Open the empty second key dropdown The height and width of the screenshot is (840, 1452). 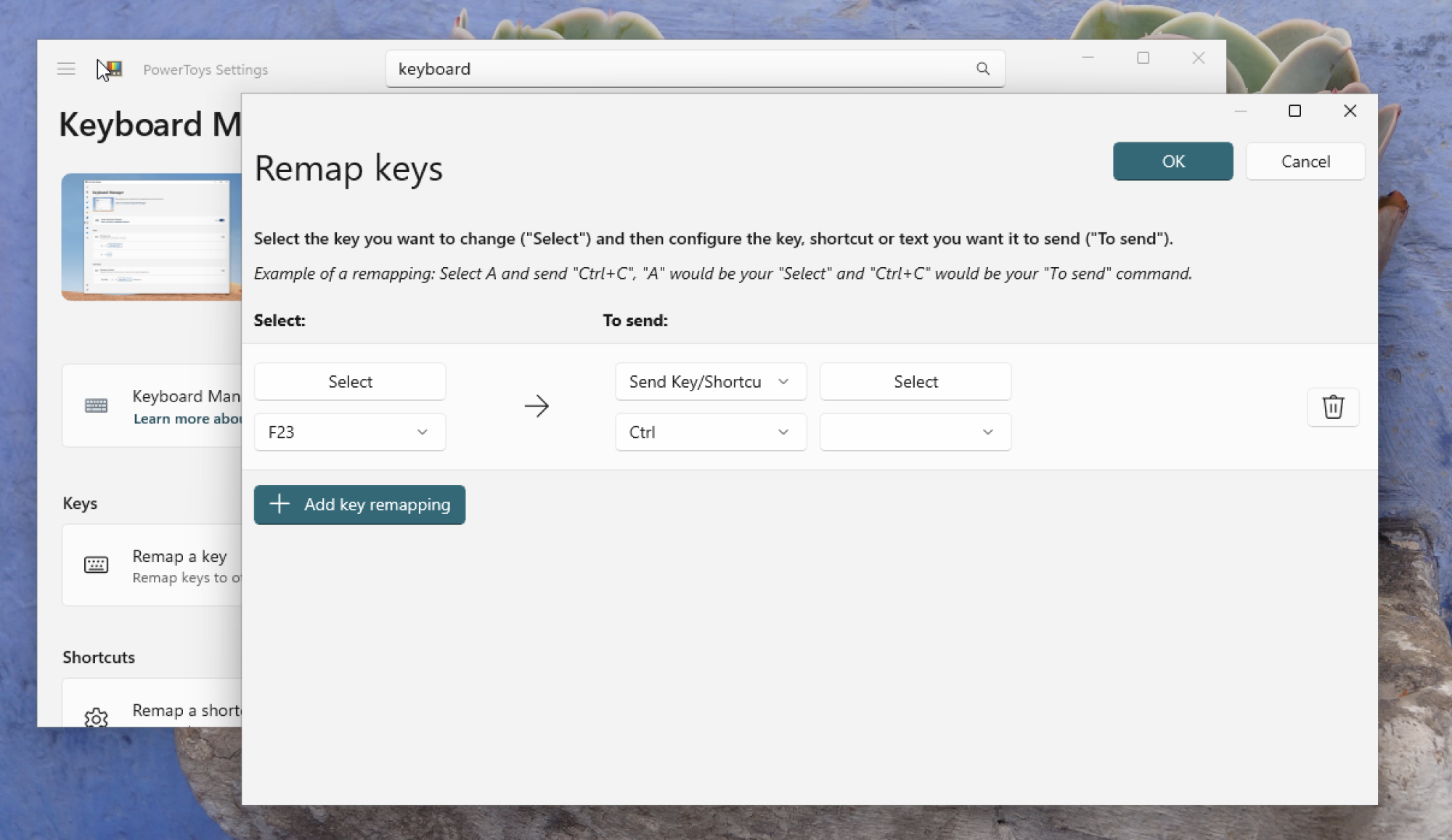pos(915,432)
